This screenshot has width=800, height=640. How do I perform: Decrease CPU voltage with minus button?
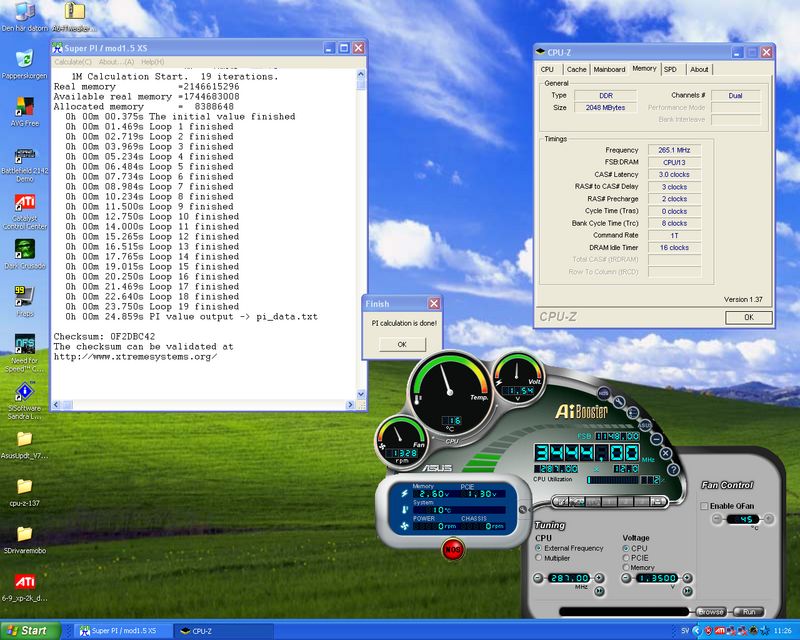(x=626, y=578)
